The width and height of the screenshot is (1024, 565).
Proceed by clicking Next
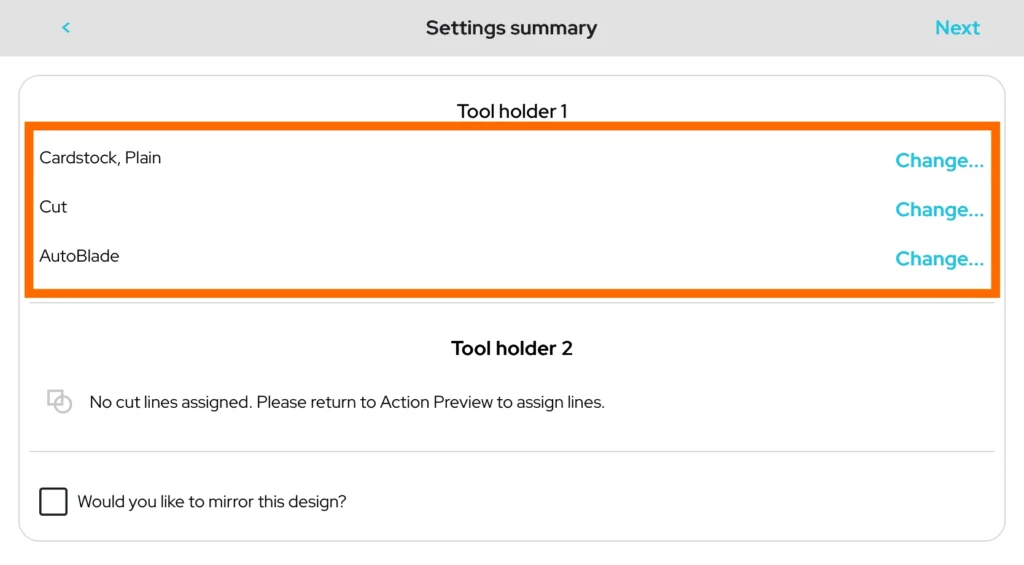click(x=957, y=28)
